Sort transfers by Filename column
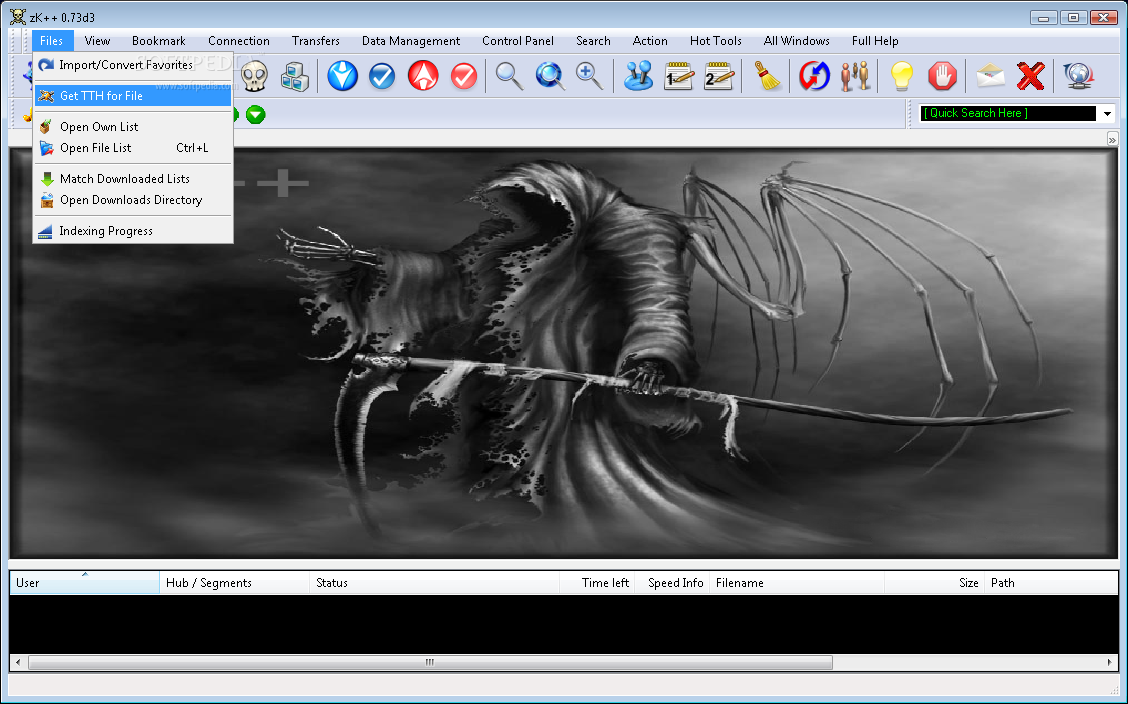Image resolution: width=1128 pixels, height=704 pixels. [x=797, y=582]
